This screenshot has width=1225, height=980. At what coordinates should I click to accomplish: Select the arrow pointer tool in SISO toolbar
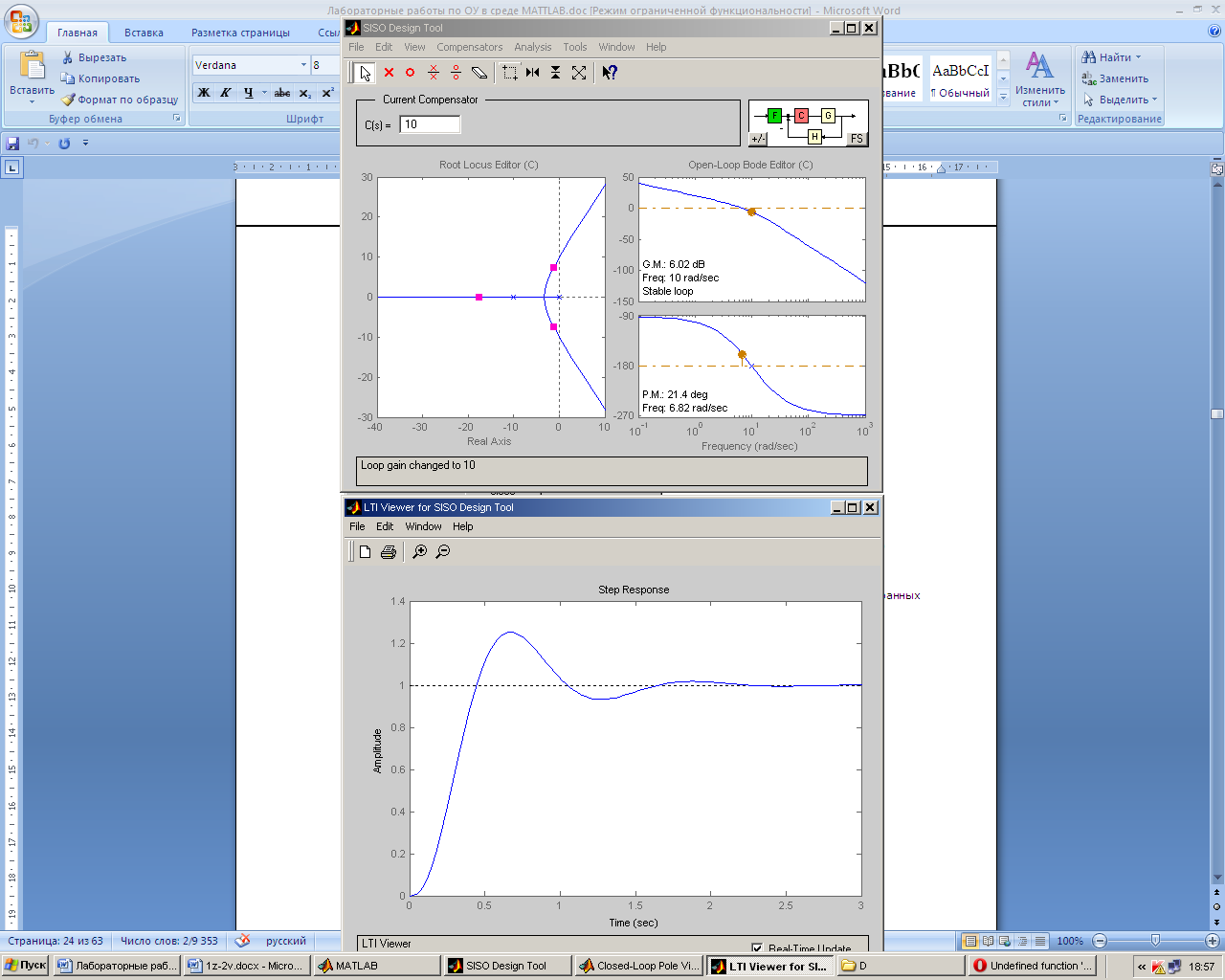tap(365, 73)
